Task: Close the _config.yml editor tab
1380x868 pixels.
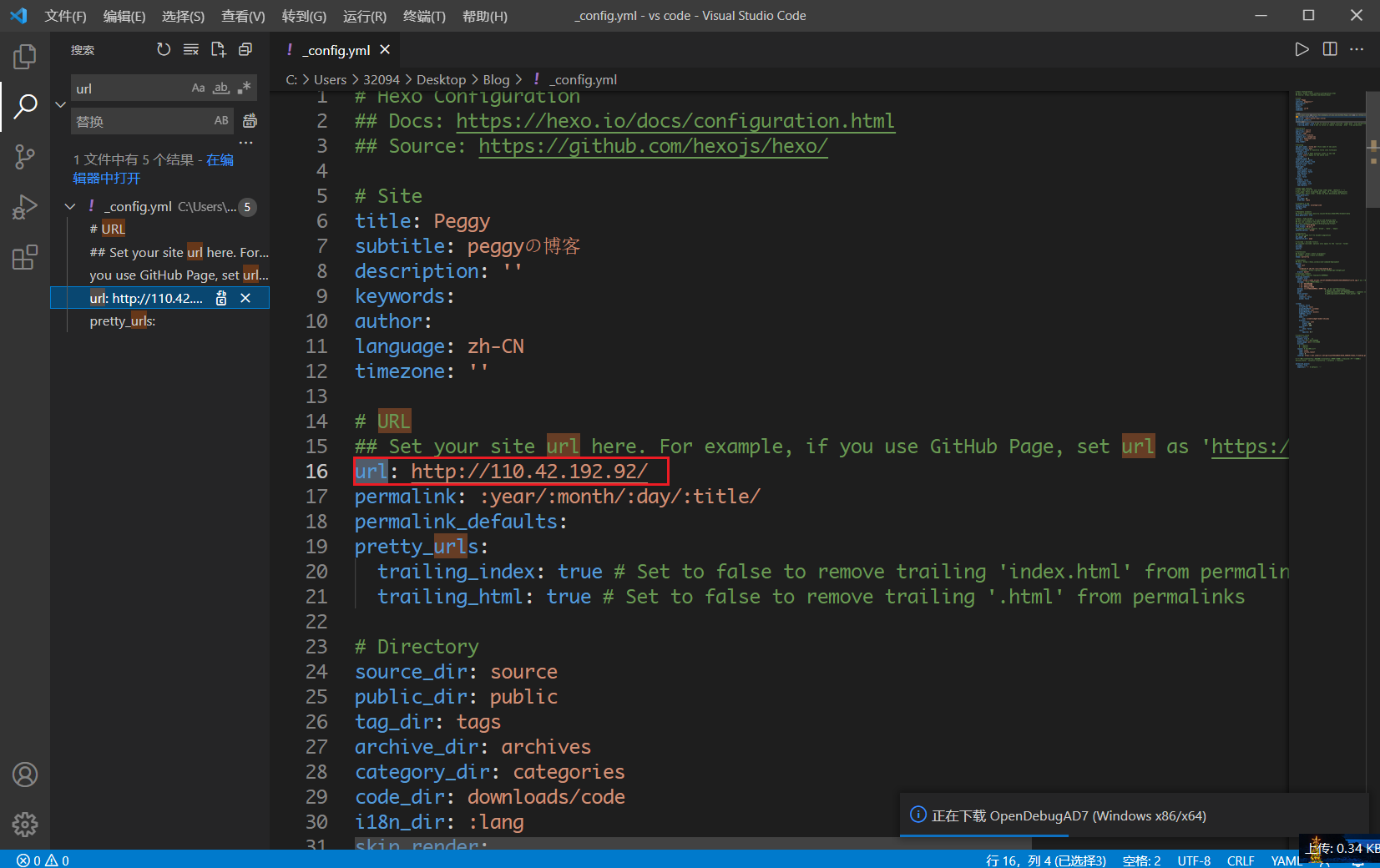Action: (x=385, y=50)
